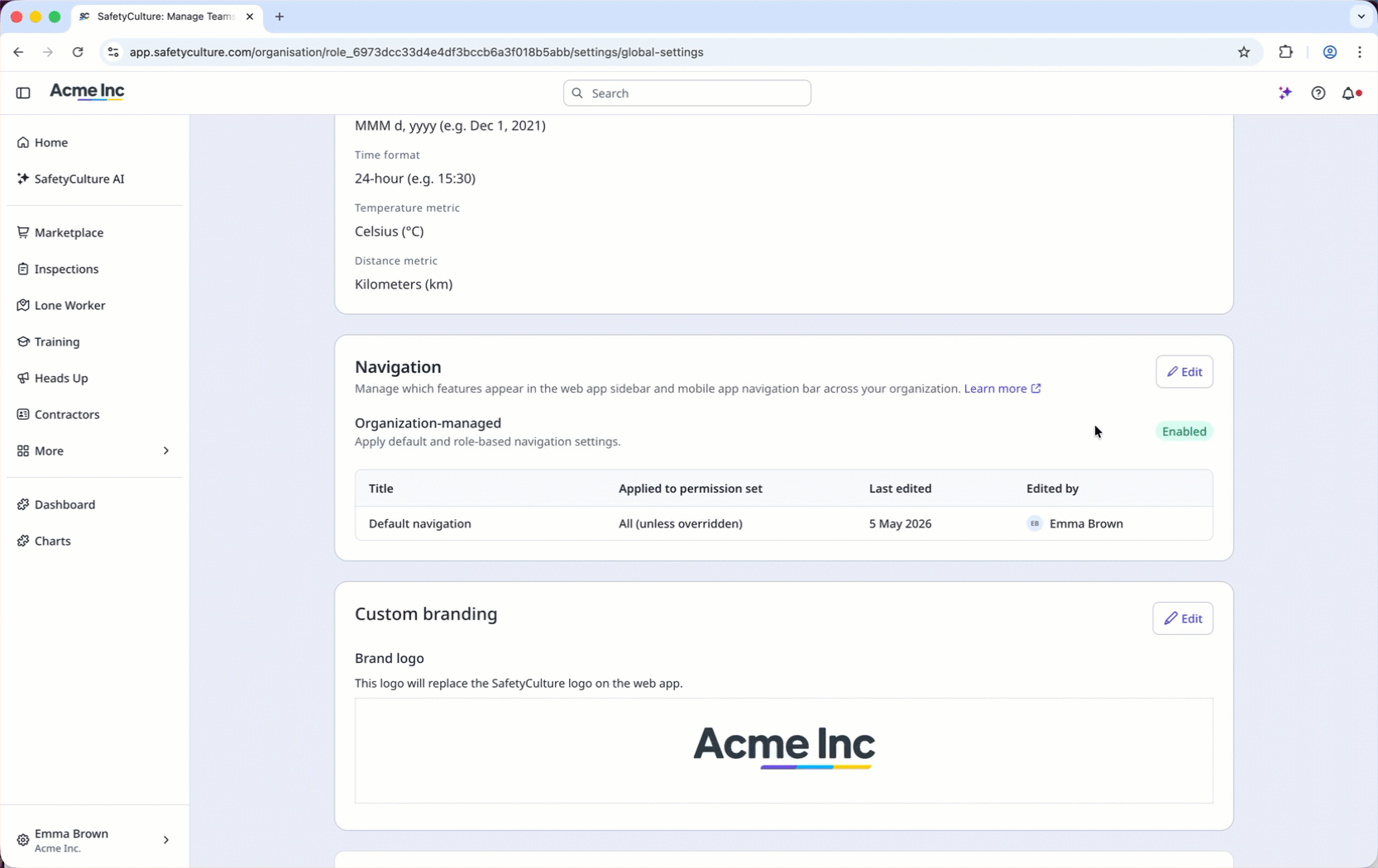
Task: Open browser extensions puzzle icon
Action: 1285,52
